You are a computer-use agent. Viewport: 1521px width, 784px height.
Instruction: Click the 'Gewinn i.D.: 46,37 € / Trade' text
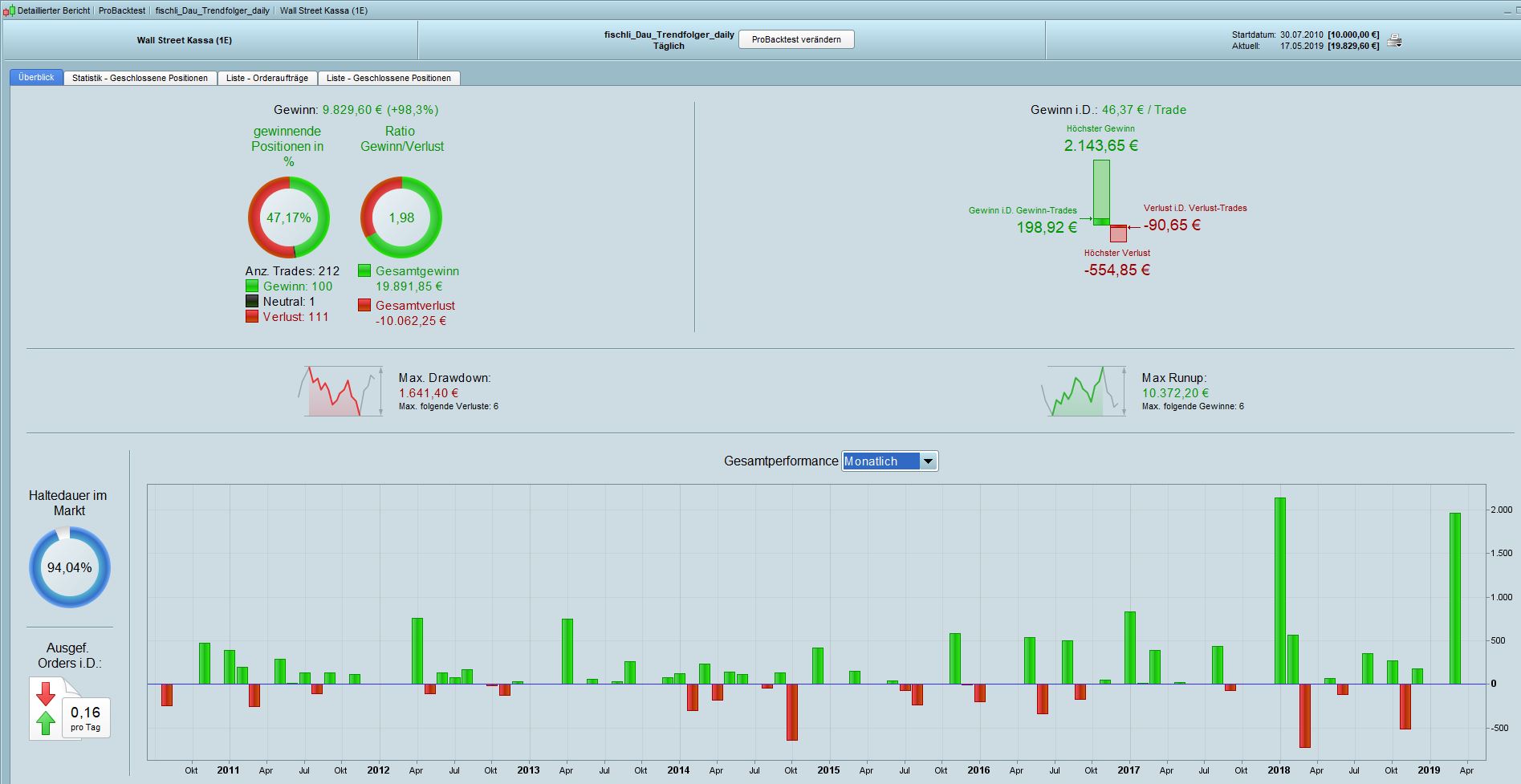coord(1108,110)
